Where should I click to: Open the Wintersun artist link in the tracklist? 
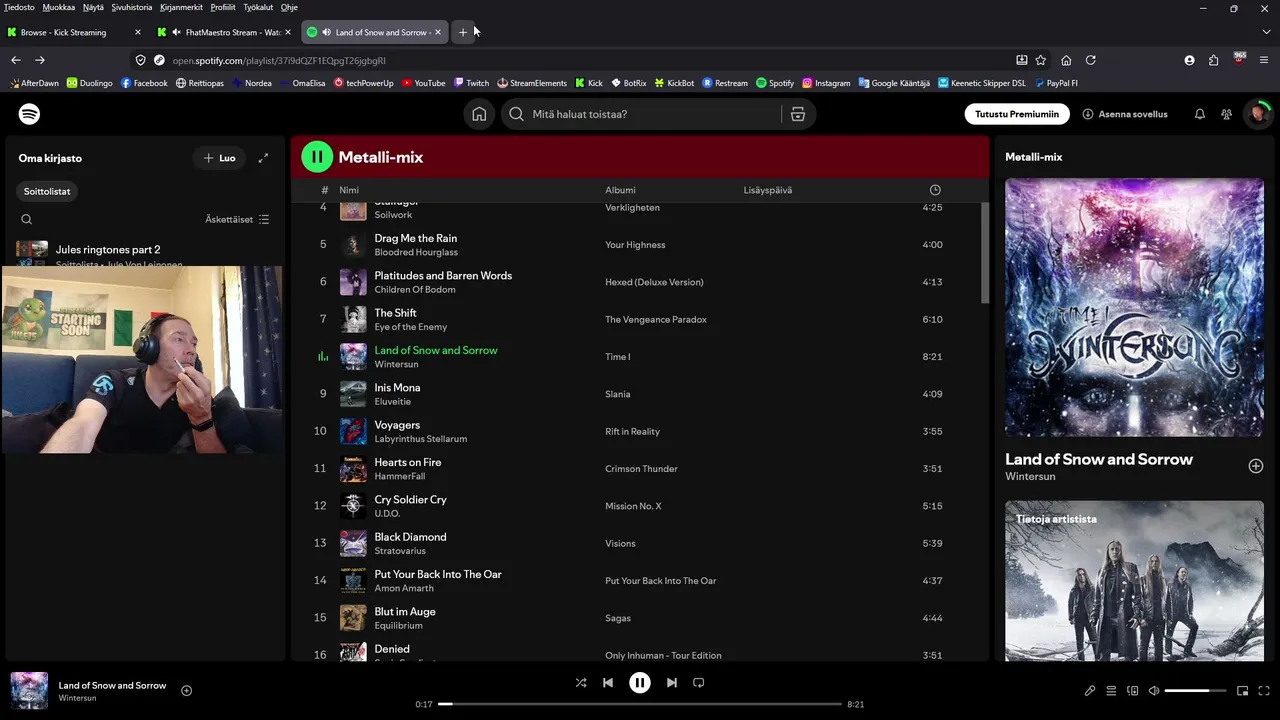point(396,364)
